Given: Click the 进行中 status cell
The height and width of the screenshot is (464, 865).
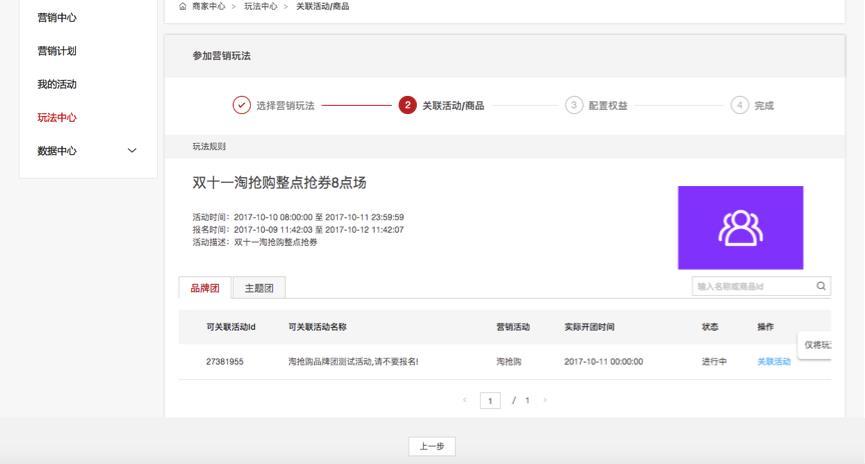Looking at the screenshot, I should click(x=714, y=361).
